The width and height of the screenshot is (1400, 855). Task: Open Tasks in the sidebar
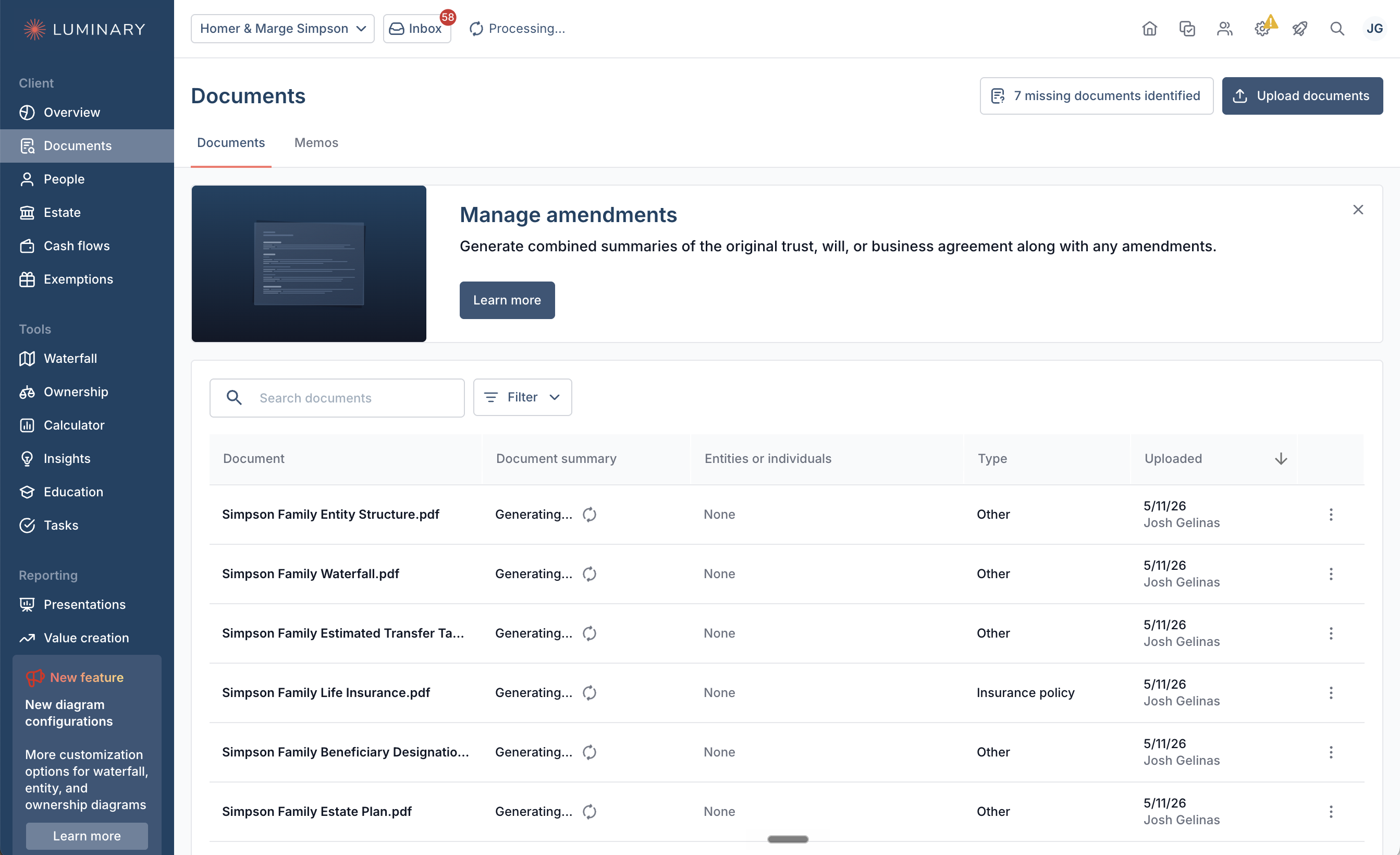(x=87, y=526)
